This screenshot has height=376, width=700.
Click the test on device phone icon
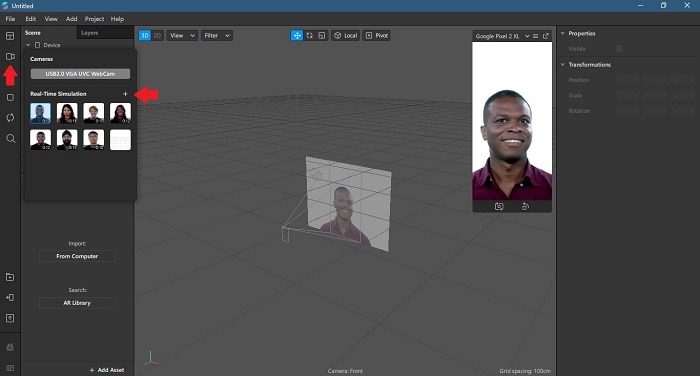click(10, 297)
